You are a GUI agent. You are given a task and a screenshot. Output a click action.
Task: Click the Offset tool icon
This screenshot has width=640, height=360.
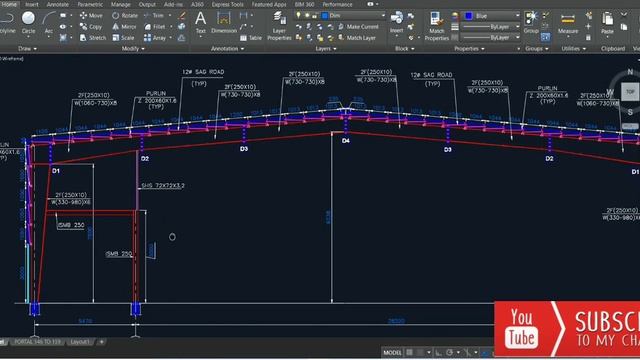point(182,38)
